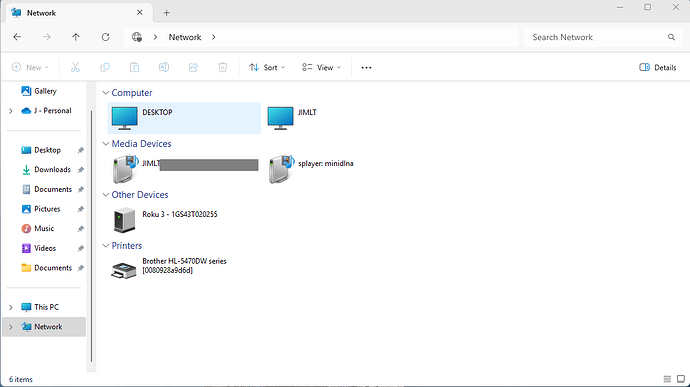Open the Sort dropdown menu
690x387 pixels.
(267, 67)
